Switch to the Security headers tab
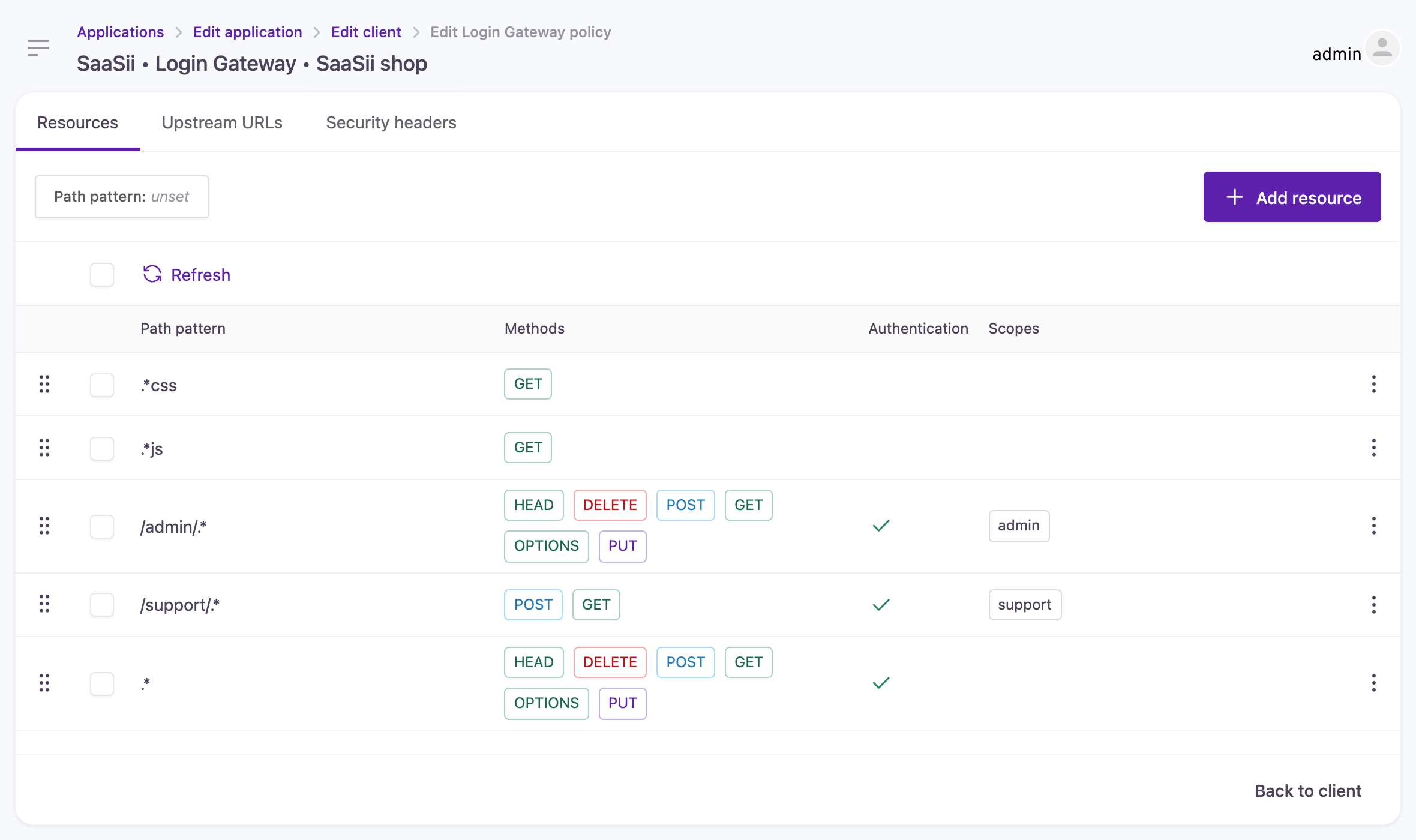Image resolution: width=1416 pixels, height=840 pixels. [x=391, y=122]
